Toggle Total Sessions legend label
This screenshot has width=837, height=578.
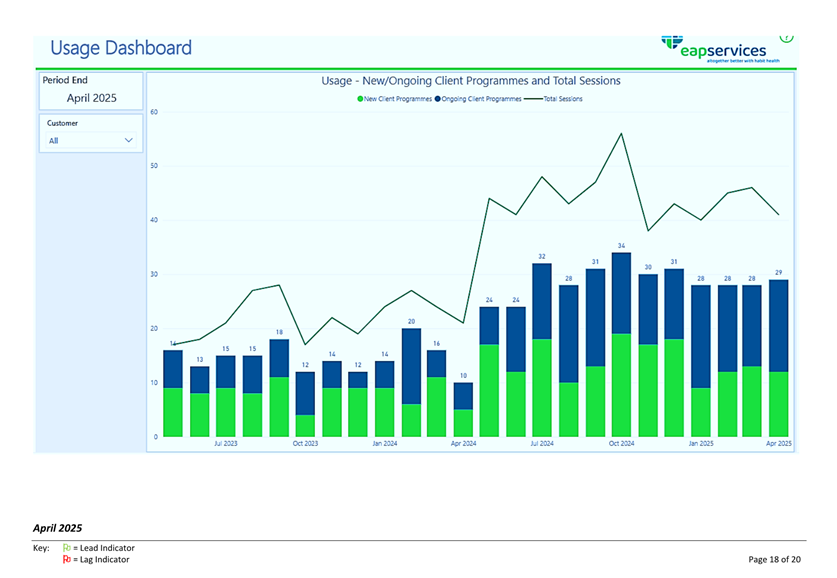[563, 99]
